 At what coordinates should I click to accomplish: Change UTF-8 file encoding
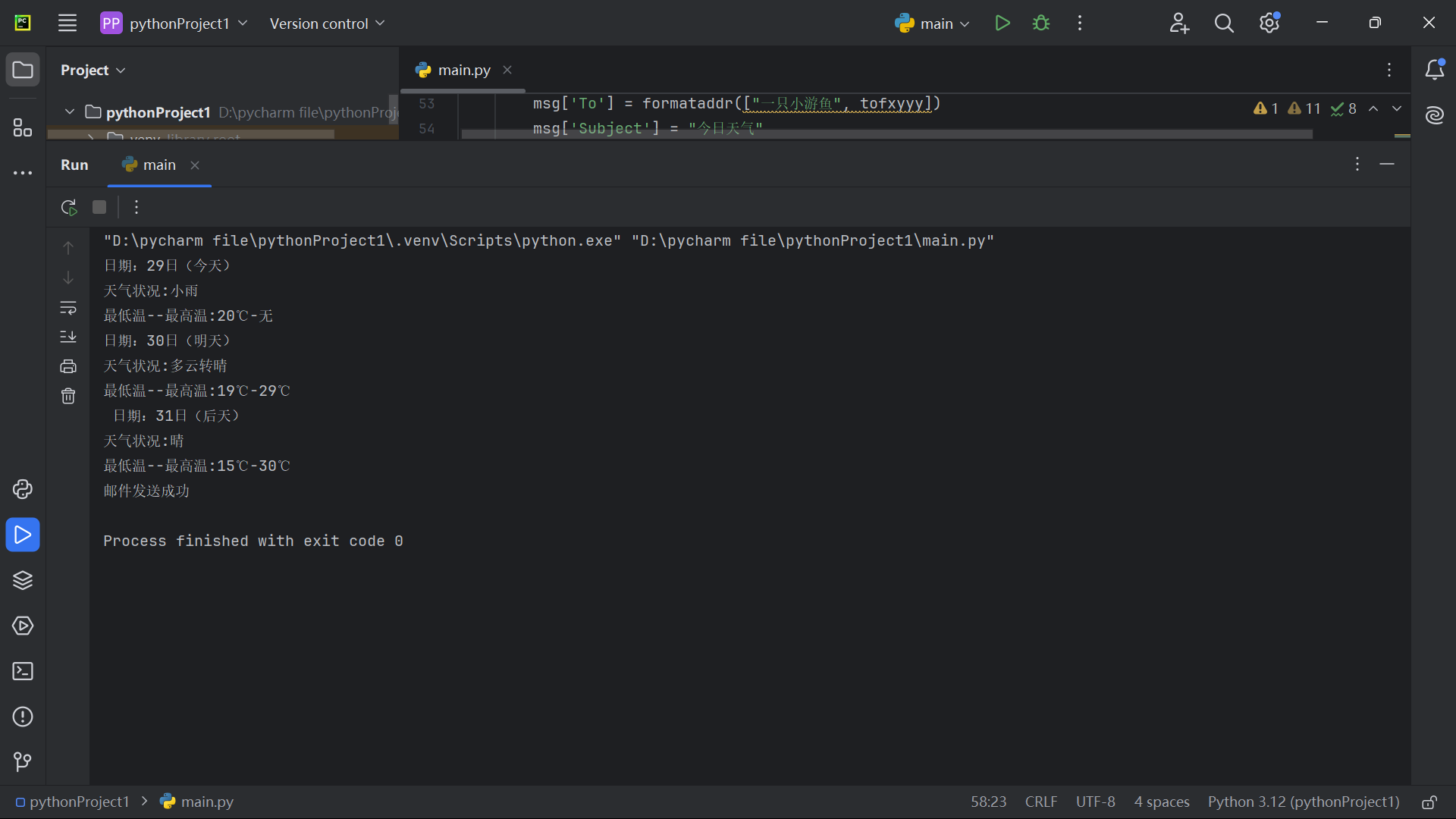(x=1095, y=802)
